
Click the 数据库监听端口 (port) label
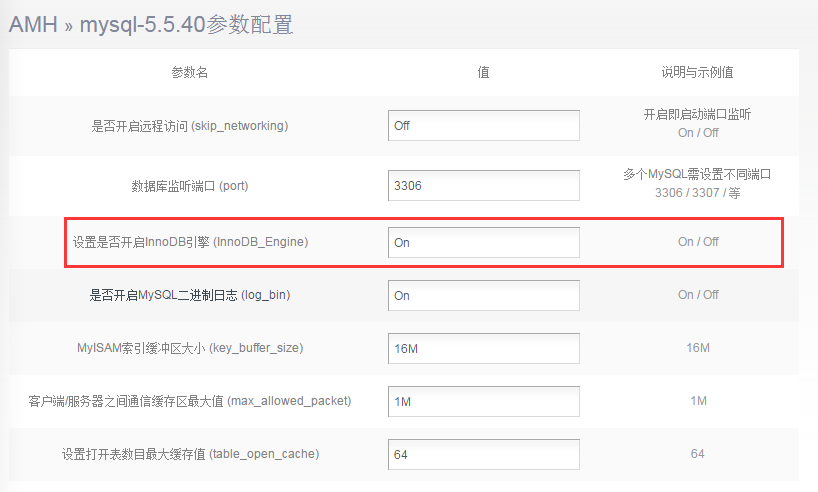[189, 185]
